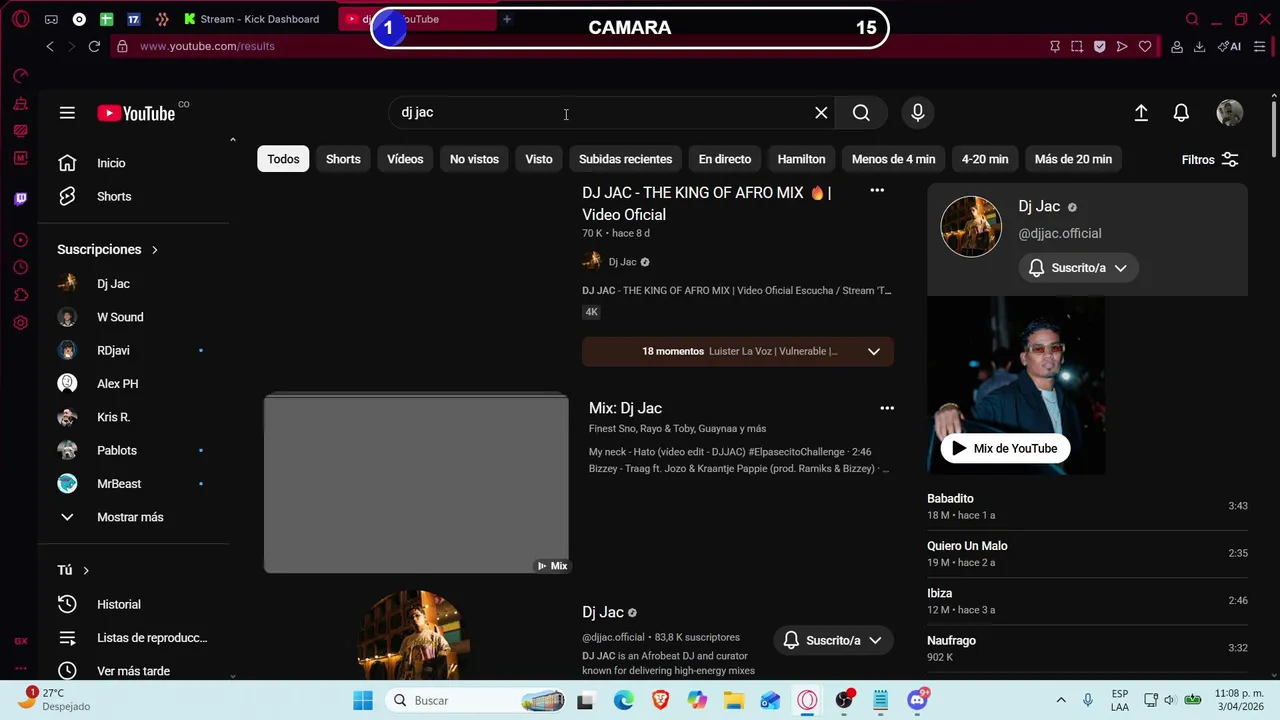Switch to Stream - Kick Dashboard tab
This screenshot has height=720, width=1280.
[252, 19]
